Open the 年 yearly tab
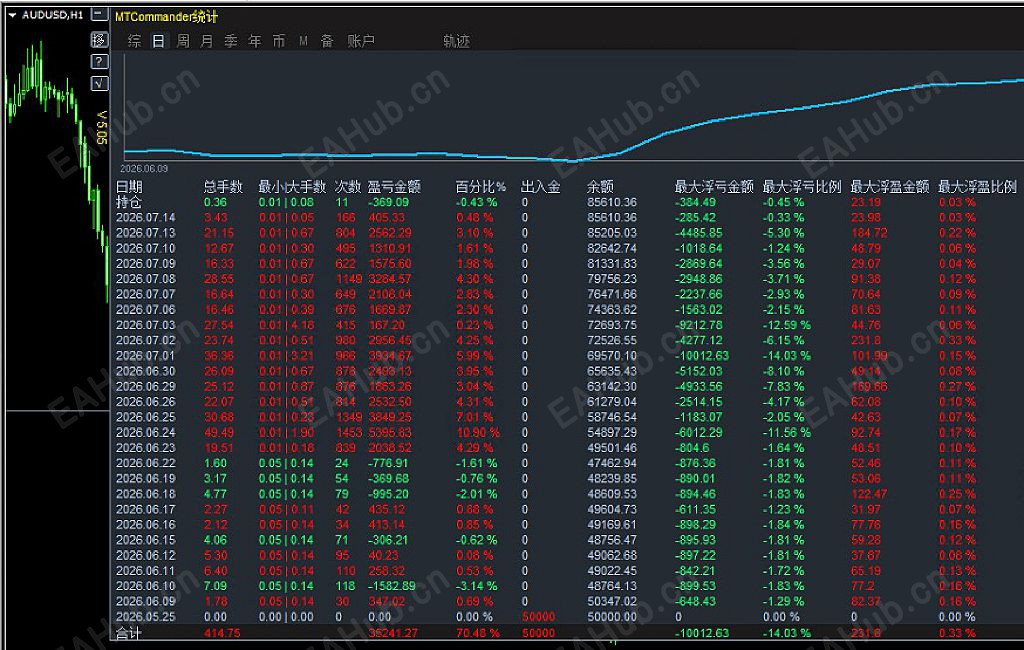 point(255,41)
